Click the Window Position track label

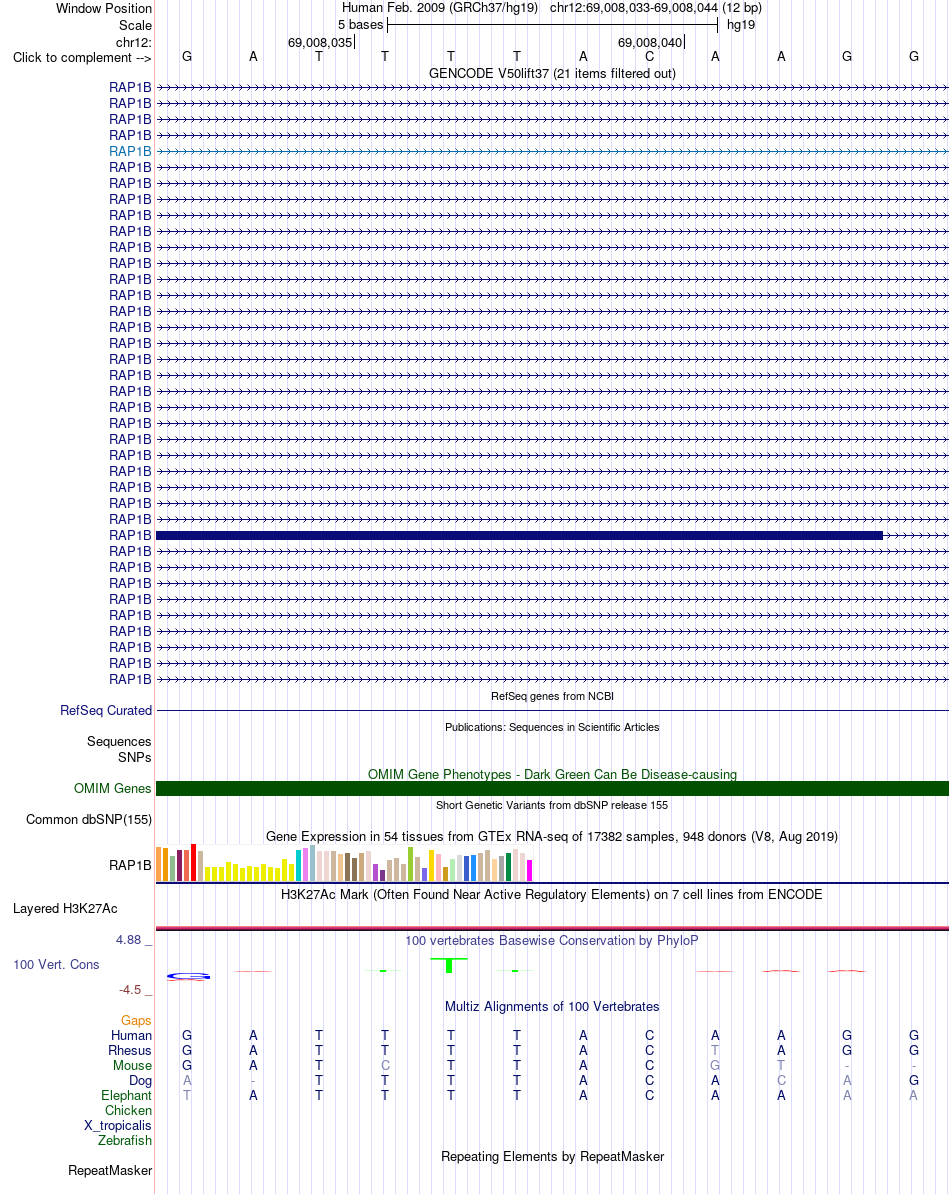pyautogui.click(x=104, y=8)
